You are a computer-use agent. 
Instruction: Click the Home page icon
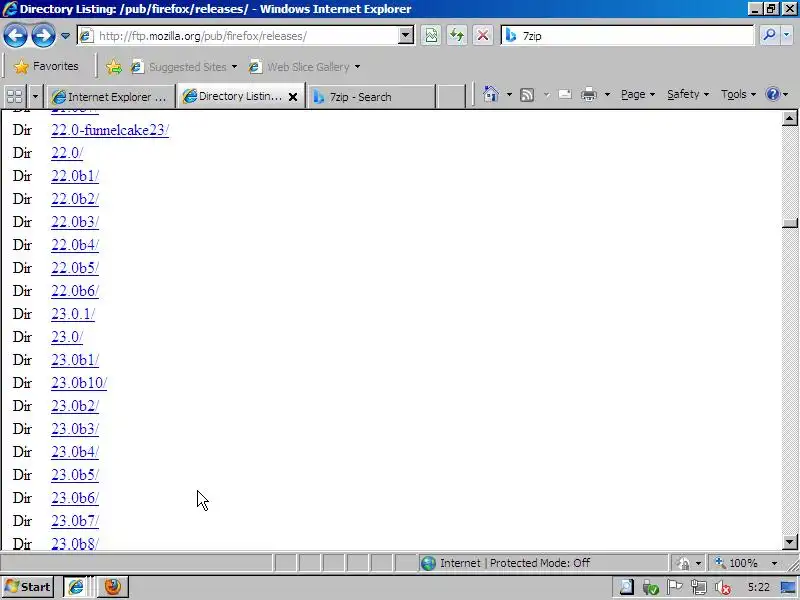point(491,94)
